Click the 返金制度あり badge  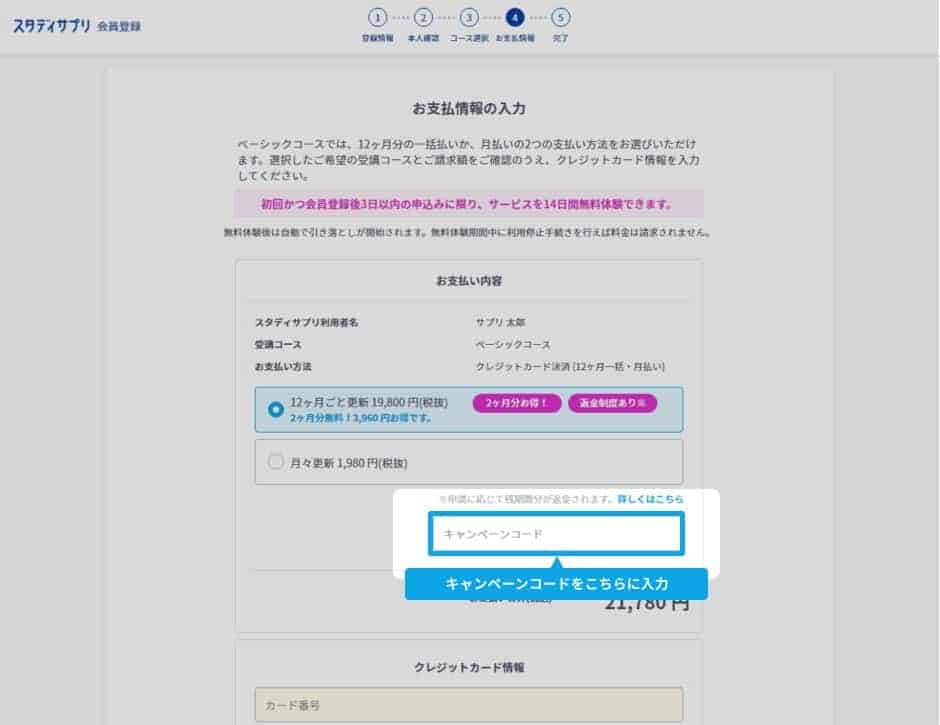(x=613, y=403)
